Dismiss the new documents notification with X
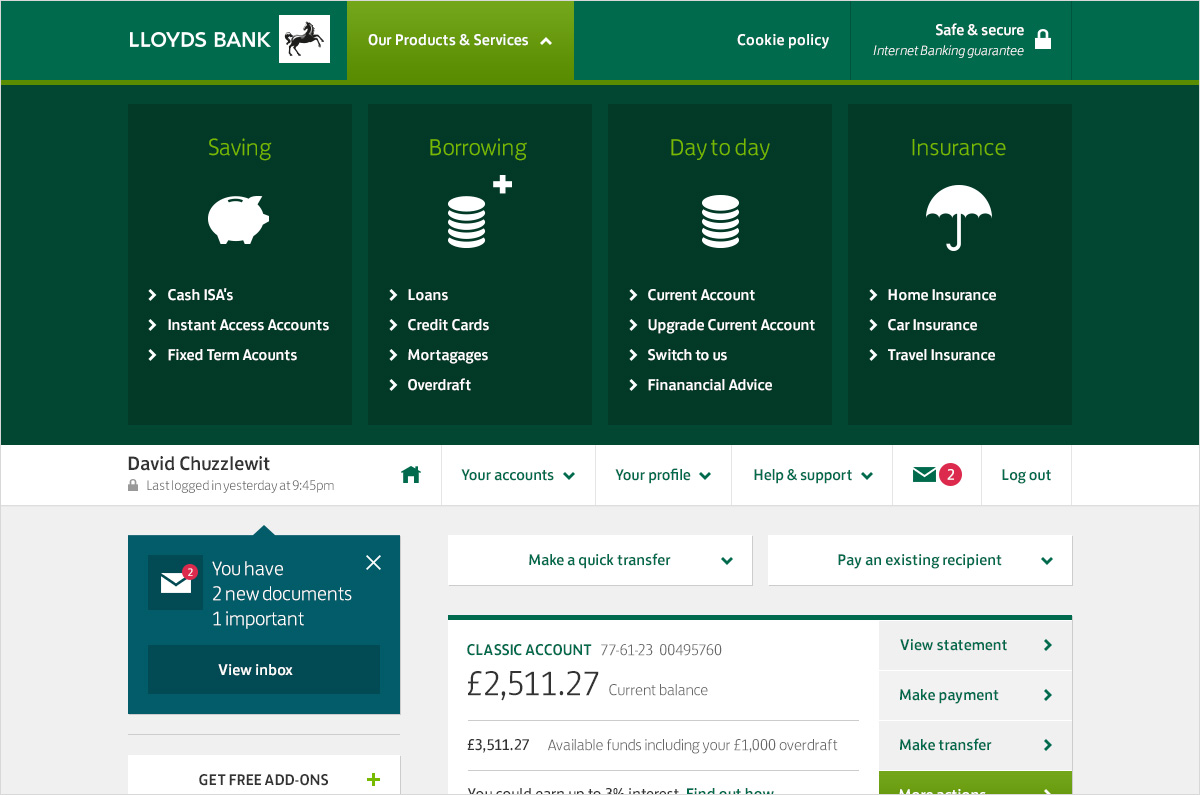Viewport: 1200px width, 795px height. coord(373,563)
